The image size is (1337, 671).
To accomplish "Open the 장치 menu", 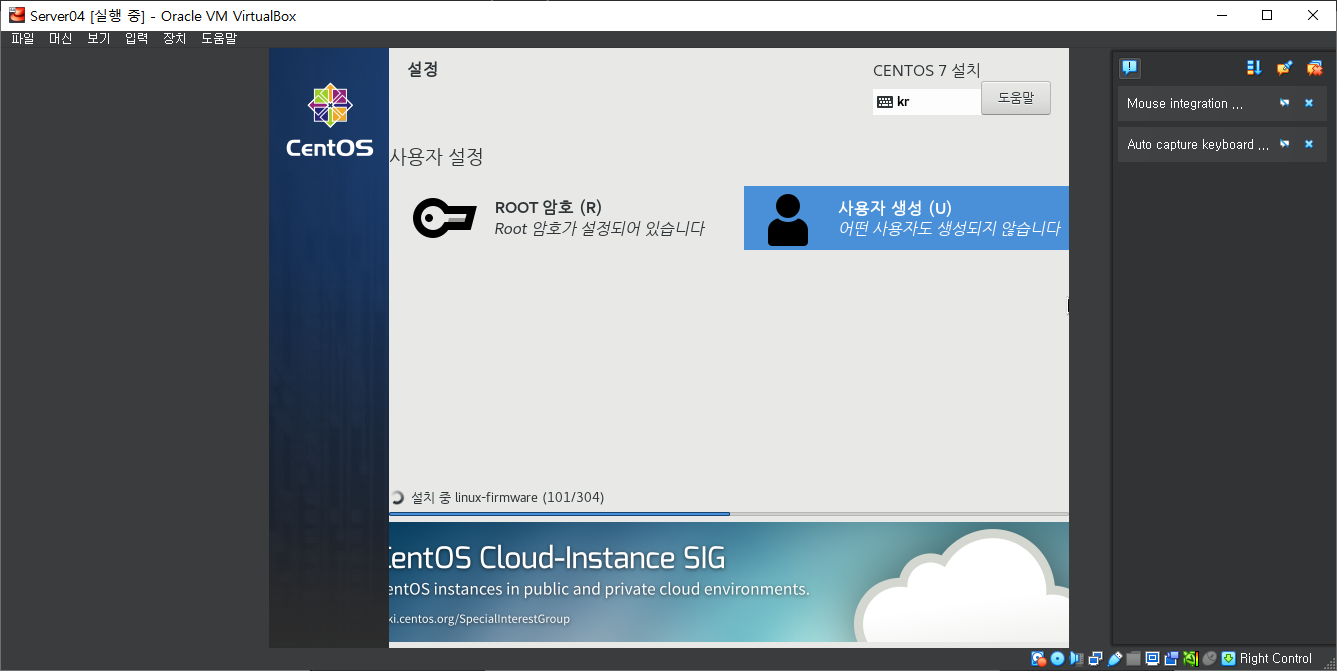I will click(175, 38).
